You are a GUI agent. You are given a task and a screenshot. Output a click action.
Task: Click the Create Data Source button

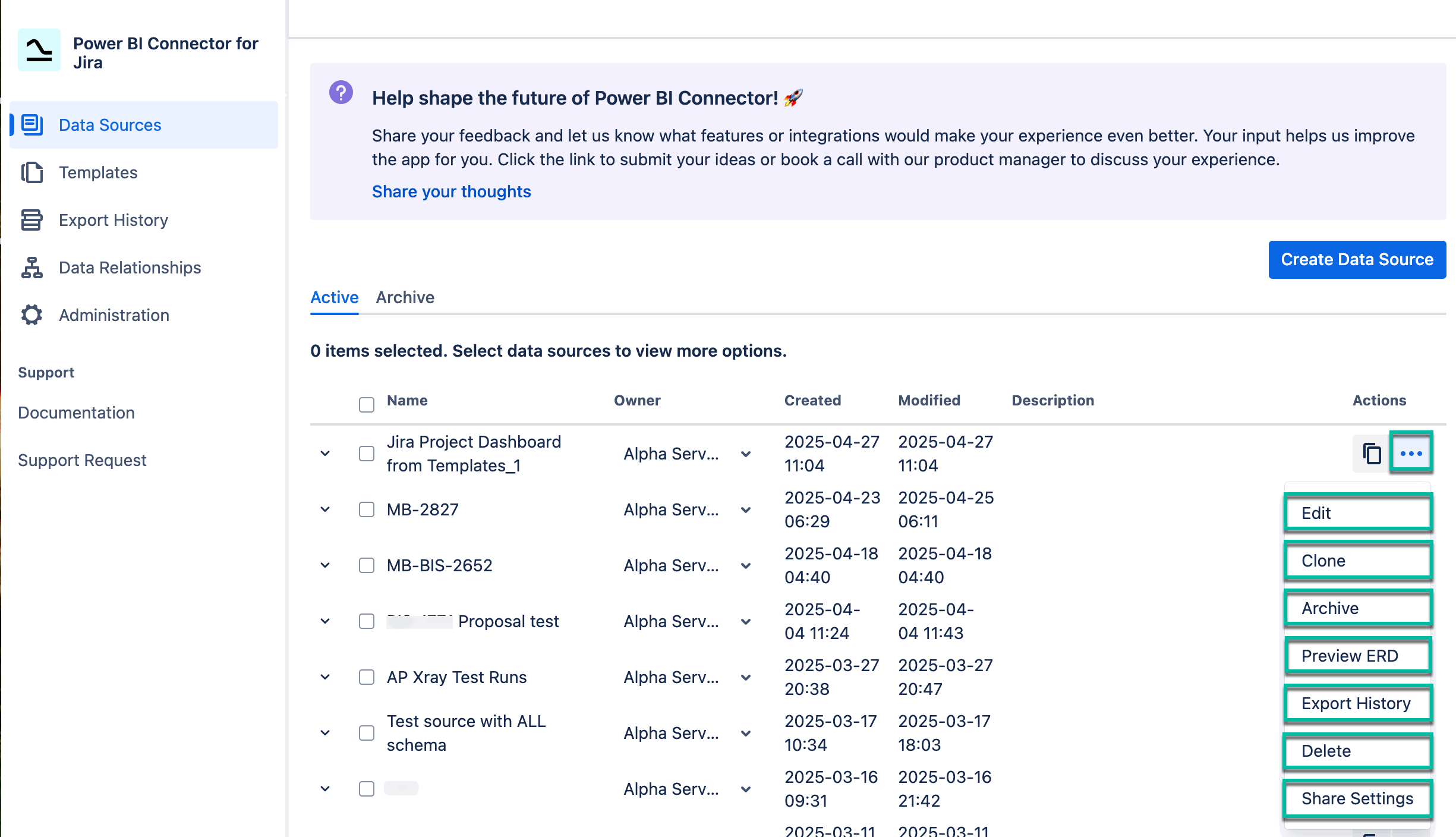click(1357, 260)
